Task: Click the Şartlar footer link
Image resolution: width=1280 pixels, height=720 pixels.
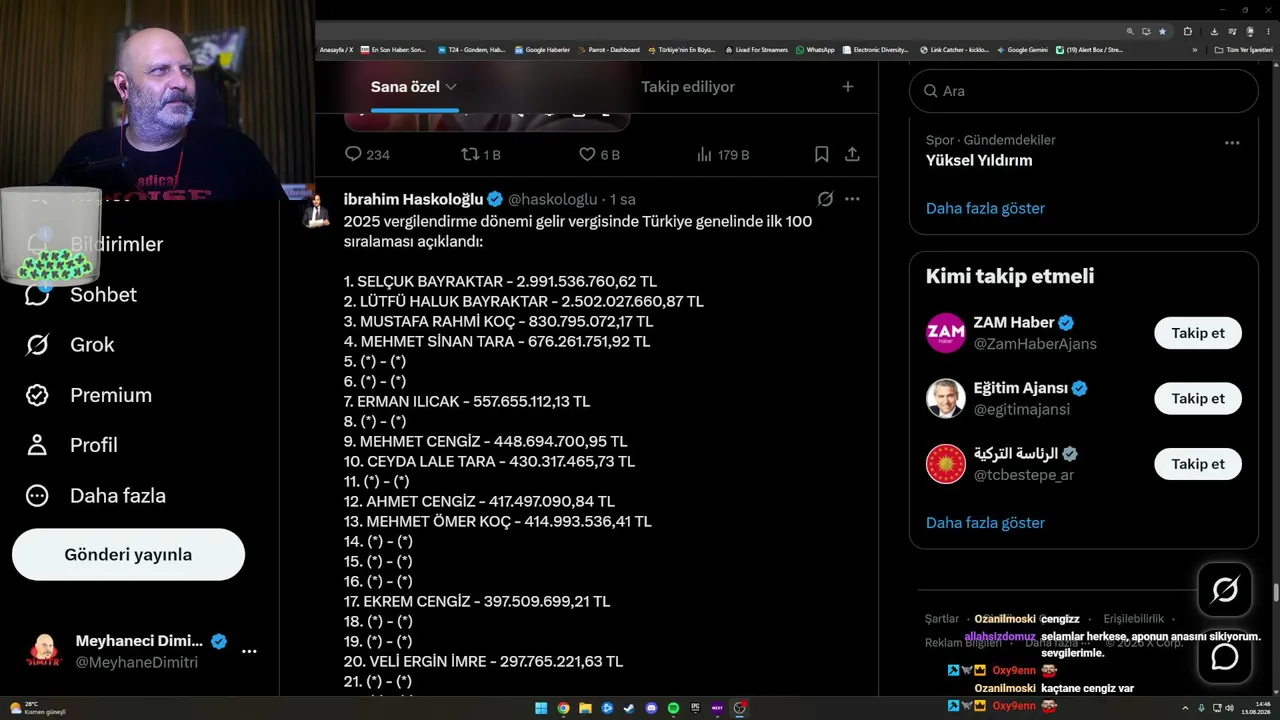Action: pos(942,619)
